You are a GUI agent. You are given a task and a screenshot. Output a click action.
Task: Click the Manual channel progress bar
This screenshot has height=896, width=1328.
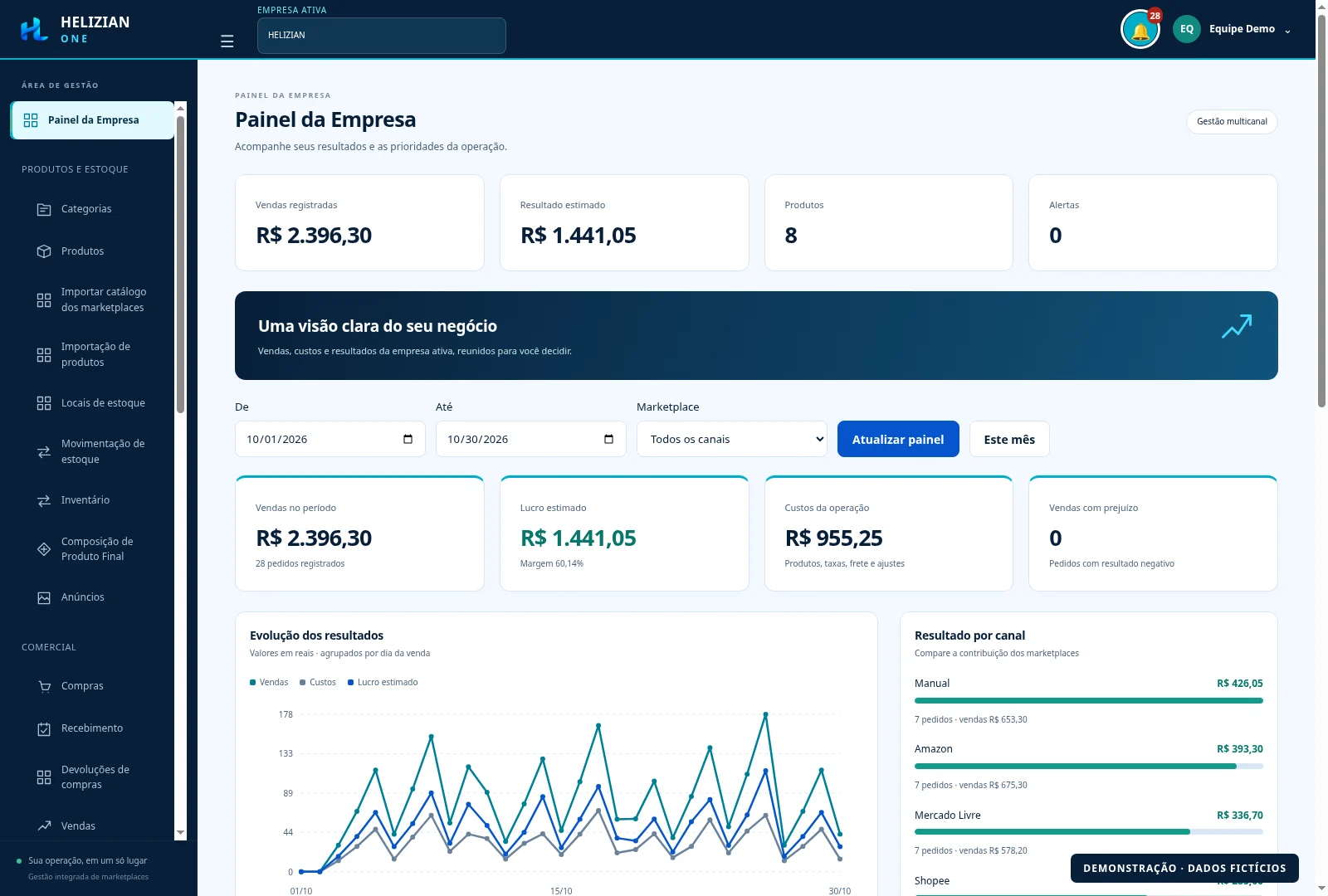(x=1089, y=700)
